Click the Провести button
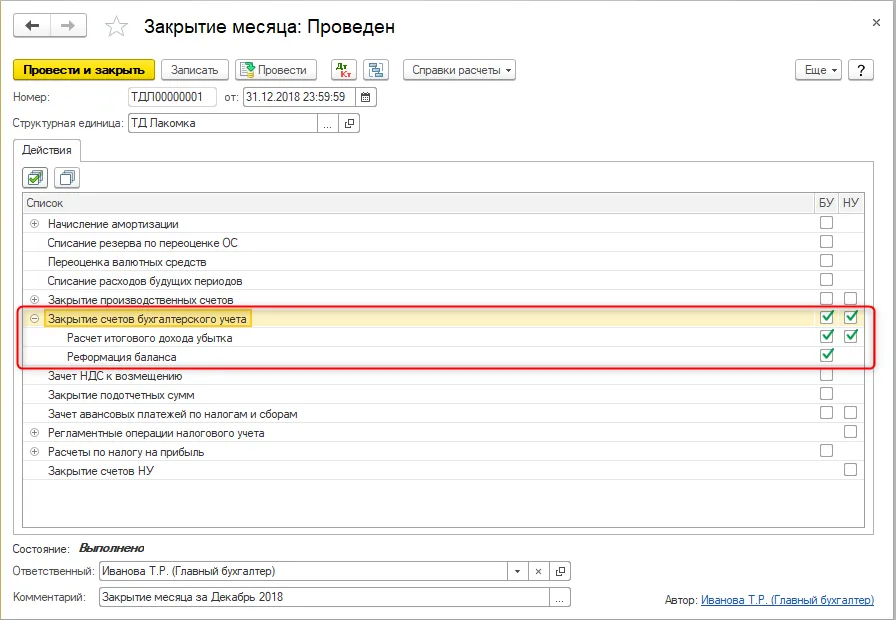The image size is (896, 620). [276, 70]
